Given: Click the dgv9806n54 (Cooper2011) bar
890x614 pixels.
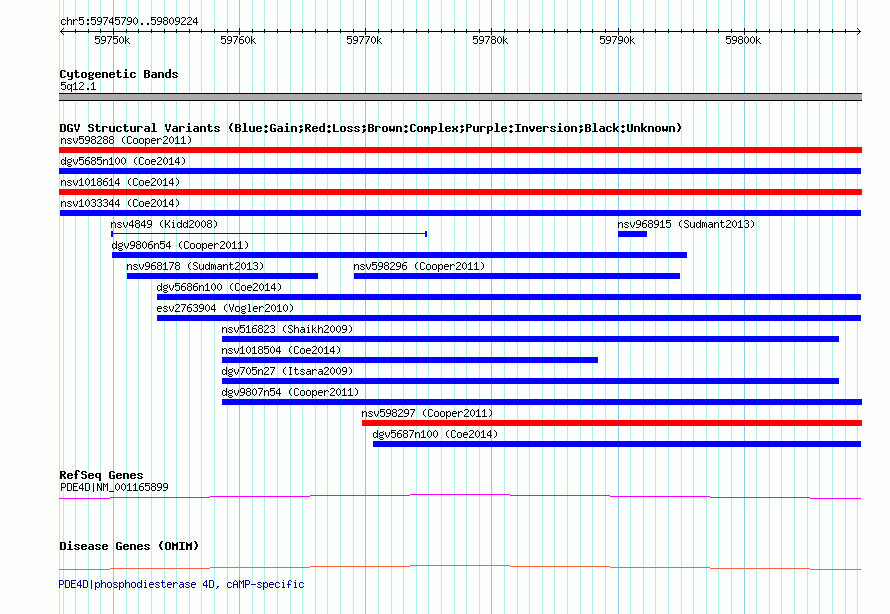Looking at the screenshot, I should point(400,255).
